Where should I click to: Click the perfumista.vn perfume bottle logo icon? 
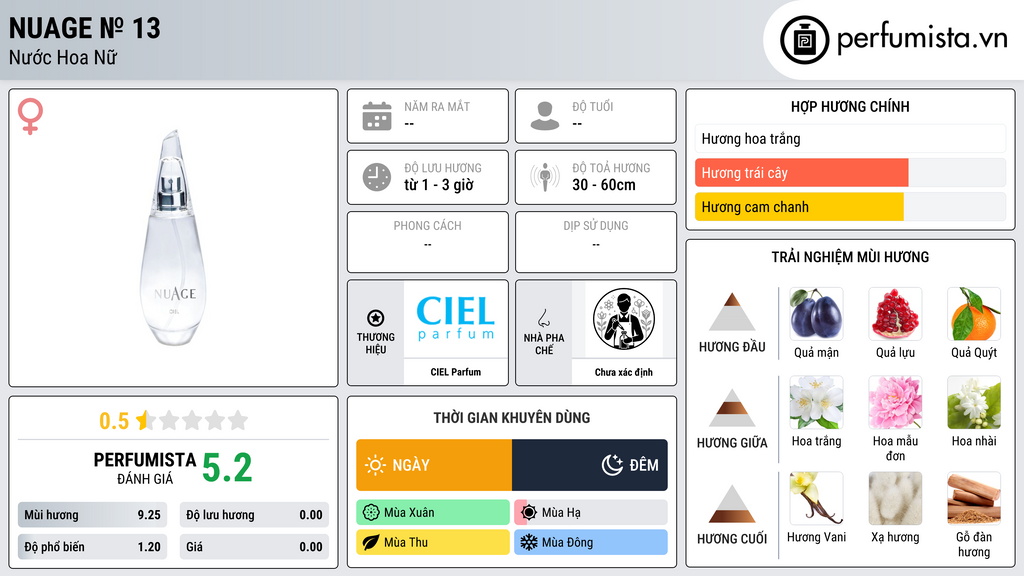coord(804,40)
